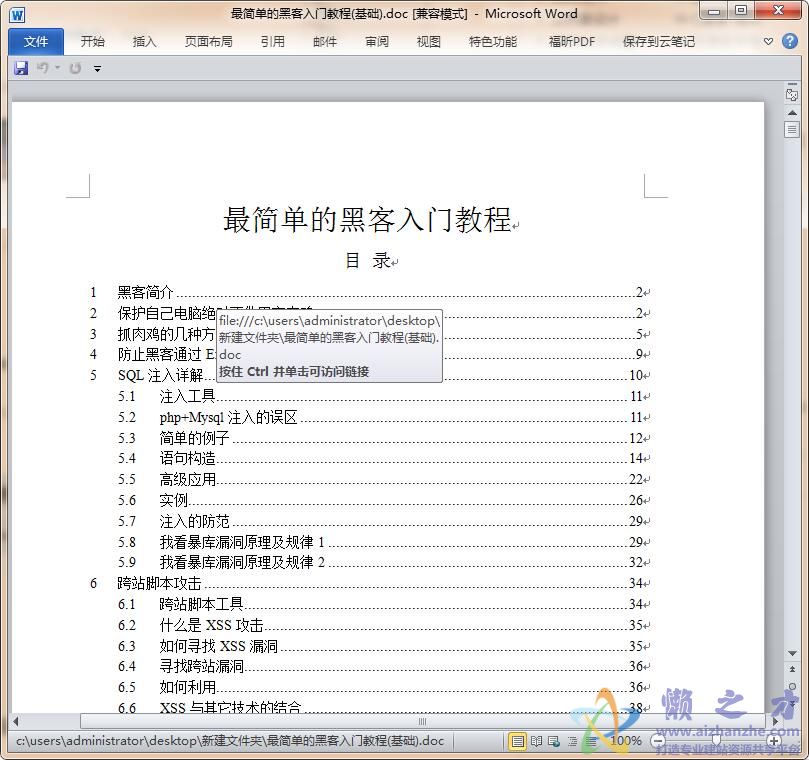Switch to the 插入 ribbon tab
Image resolution: width=809 pixels, height=760 pixels.
146,41
